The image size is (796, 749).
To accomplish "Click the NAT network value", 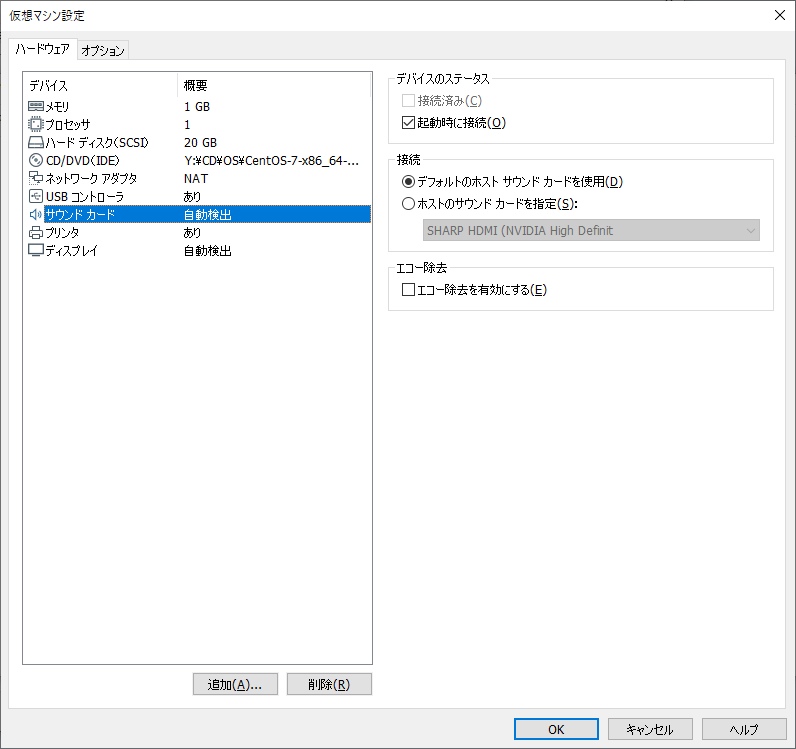I will click(196, 179).
